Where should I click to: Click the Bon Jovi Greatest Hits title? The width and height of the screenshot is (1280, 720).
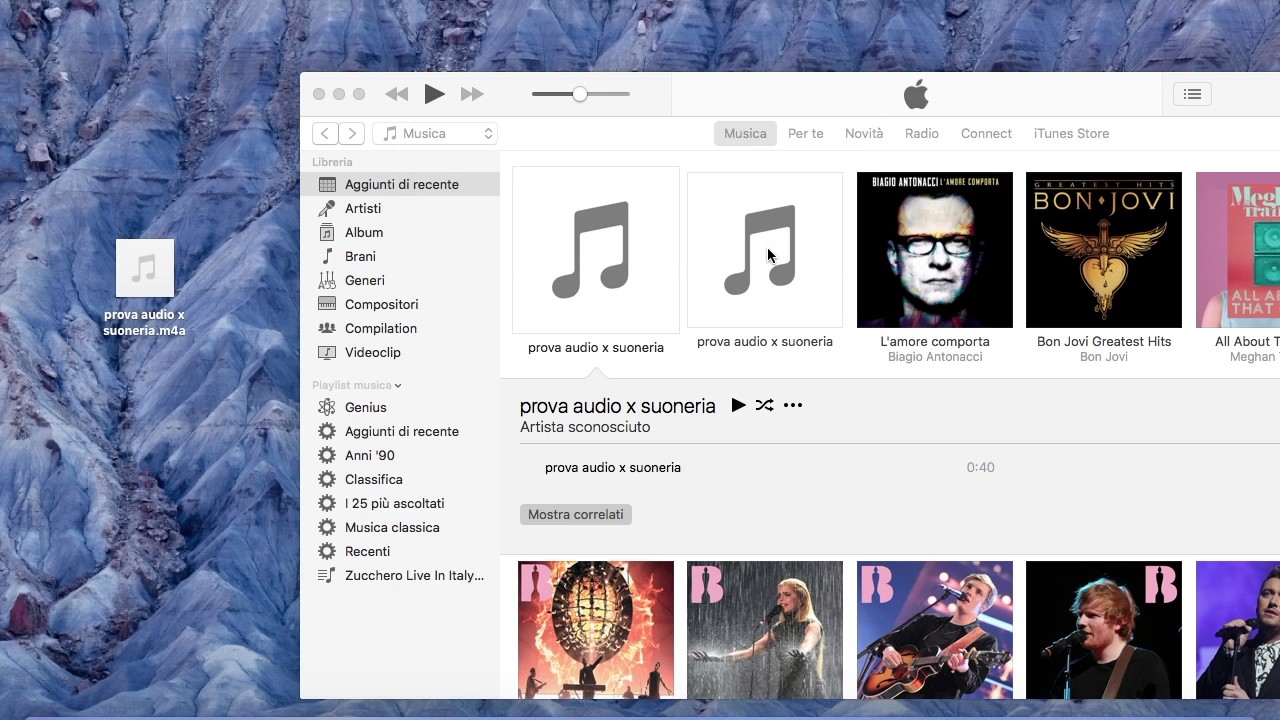1104,341
